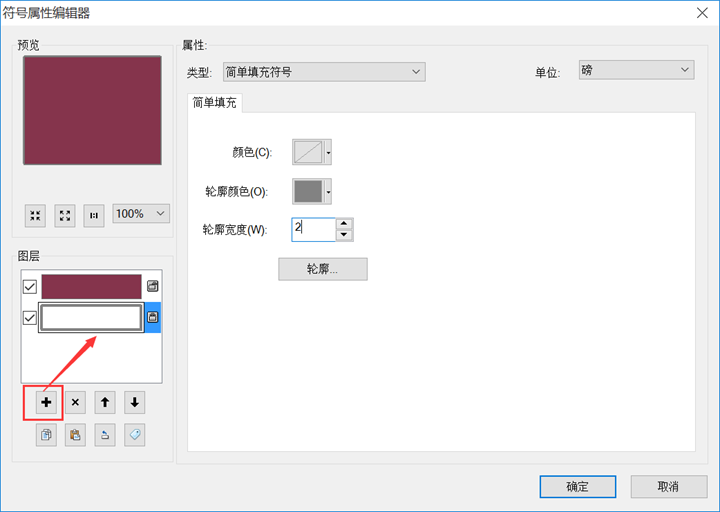Click the maroon symbol preview image
Screen dimensions: 720x512
point(92,110)
